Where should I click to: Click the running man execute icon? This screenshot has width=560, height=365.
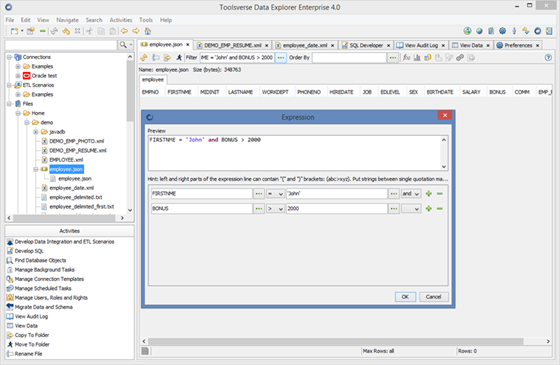pos(179,58)
